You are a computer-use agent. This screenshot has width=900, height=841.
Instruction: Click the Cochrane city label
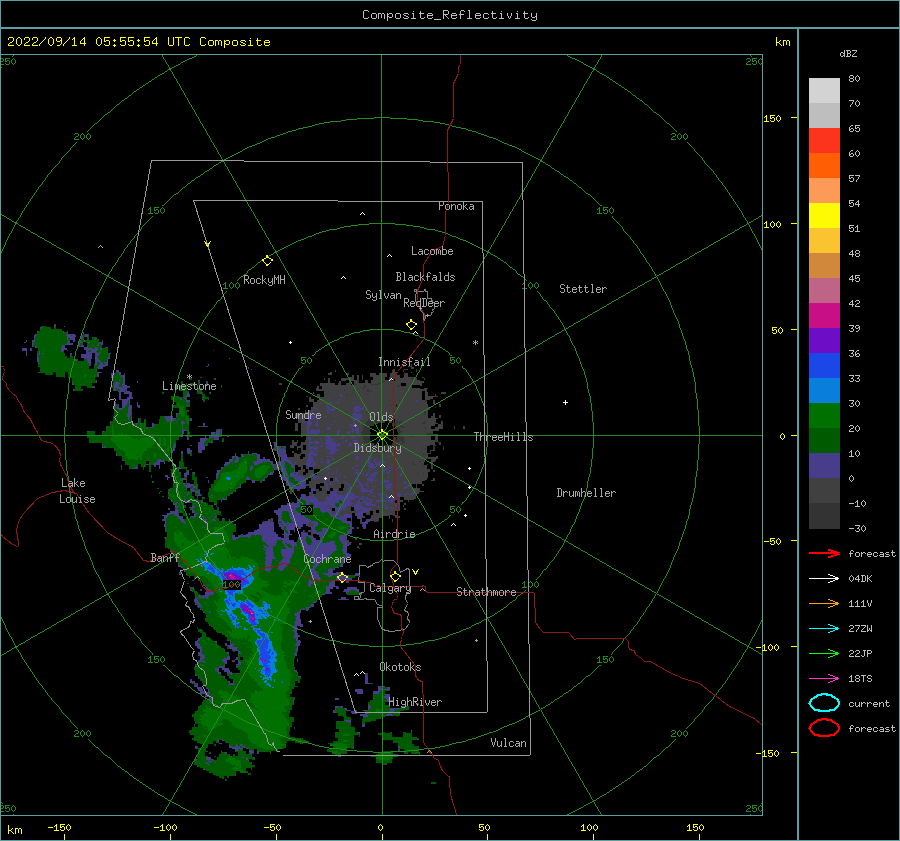click(x=327, y=559)
